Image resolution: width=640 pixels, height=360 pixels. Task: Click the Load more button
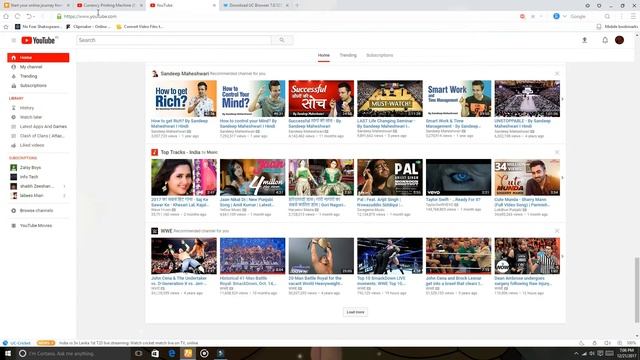coord(355,312)
